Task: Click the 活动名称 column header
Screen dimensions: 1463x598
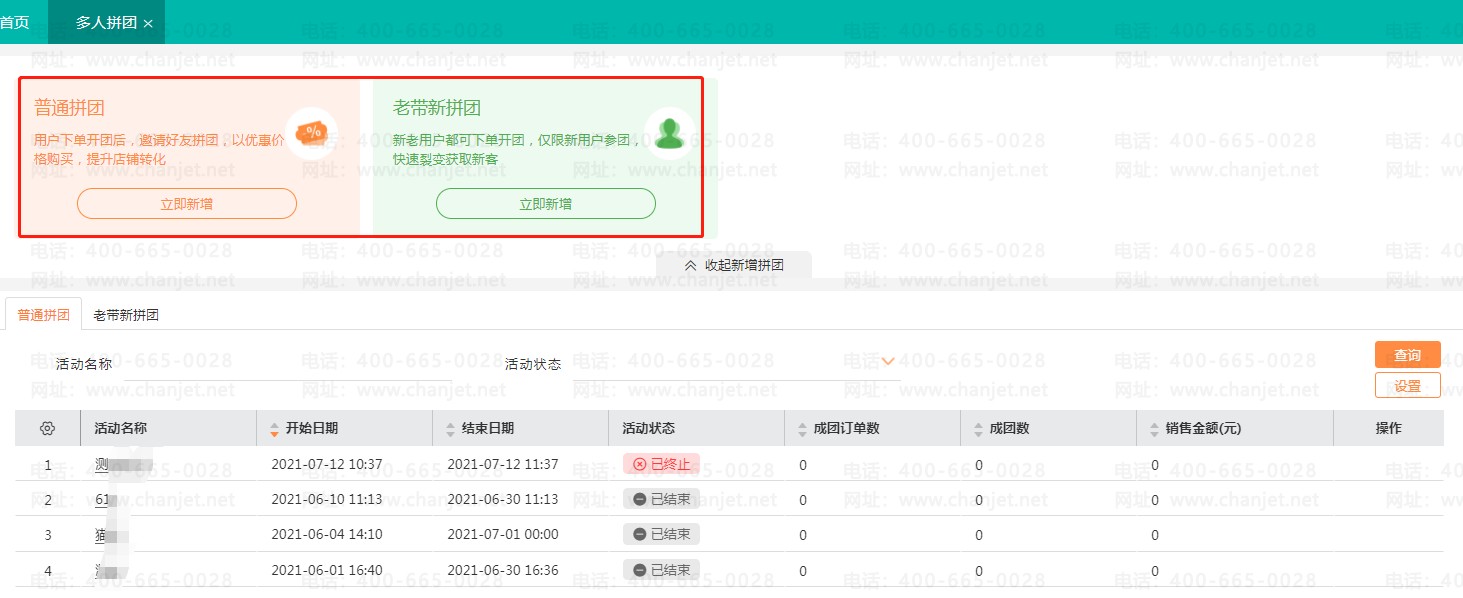Action: (121, 428)
